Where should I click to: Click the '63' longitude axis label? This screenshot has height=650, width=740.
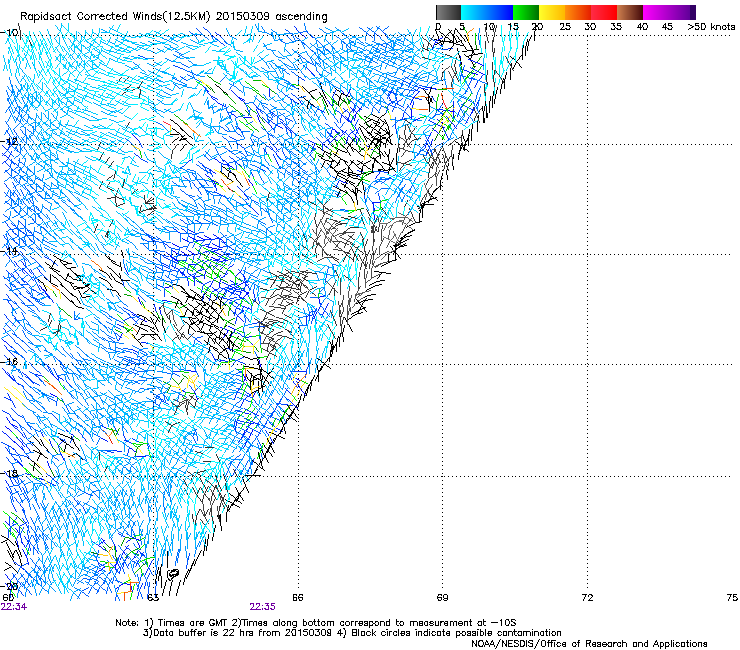pos(152,598)
